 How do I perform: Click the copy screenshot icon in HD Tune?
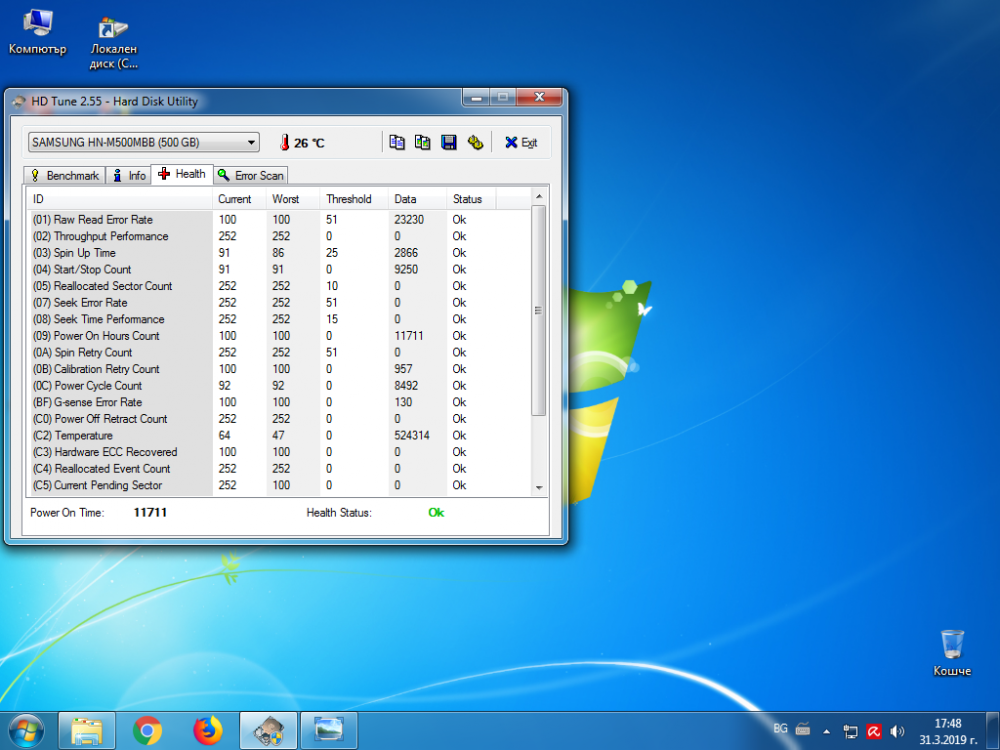422,142
